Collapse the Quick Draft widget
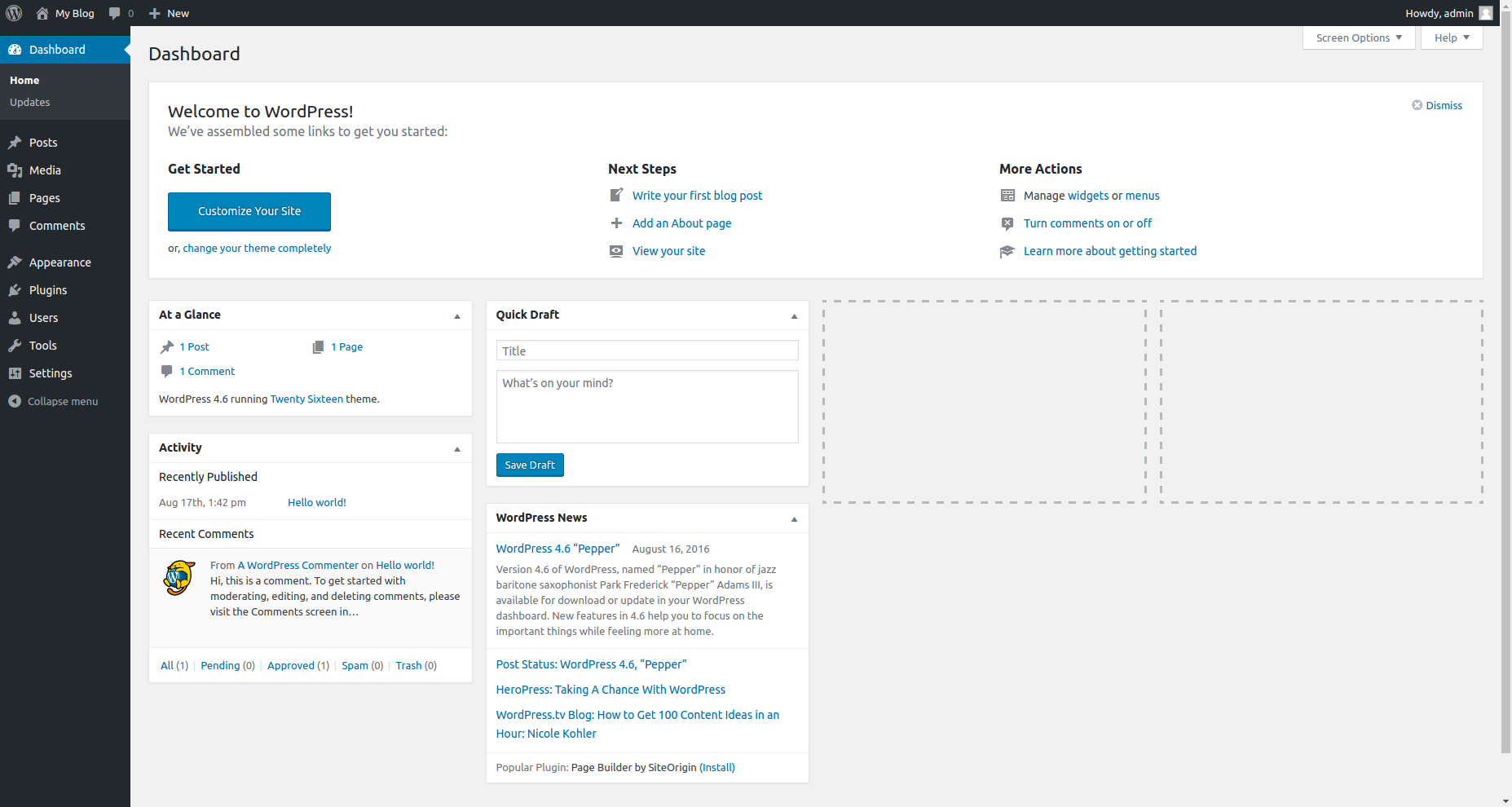This screenshot has width=1512, height=807. coord(794,315)
